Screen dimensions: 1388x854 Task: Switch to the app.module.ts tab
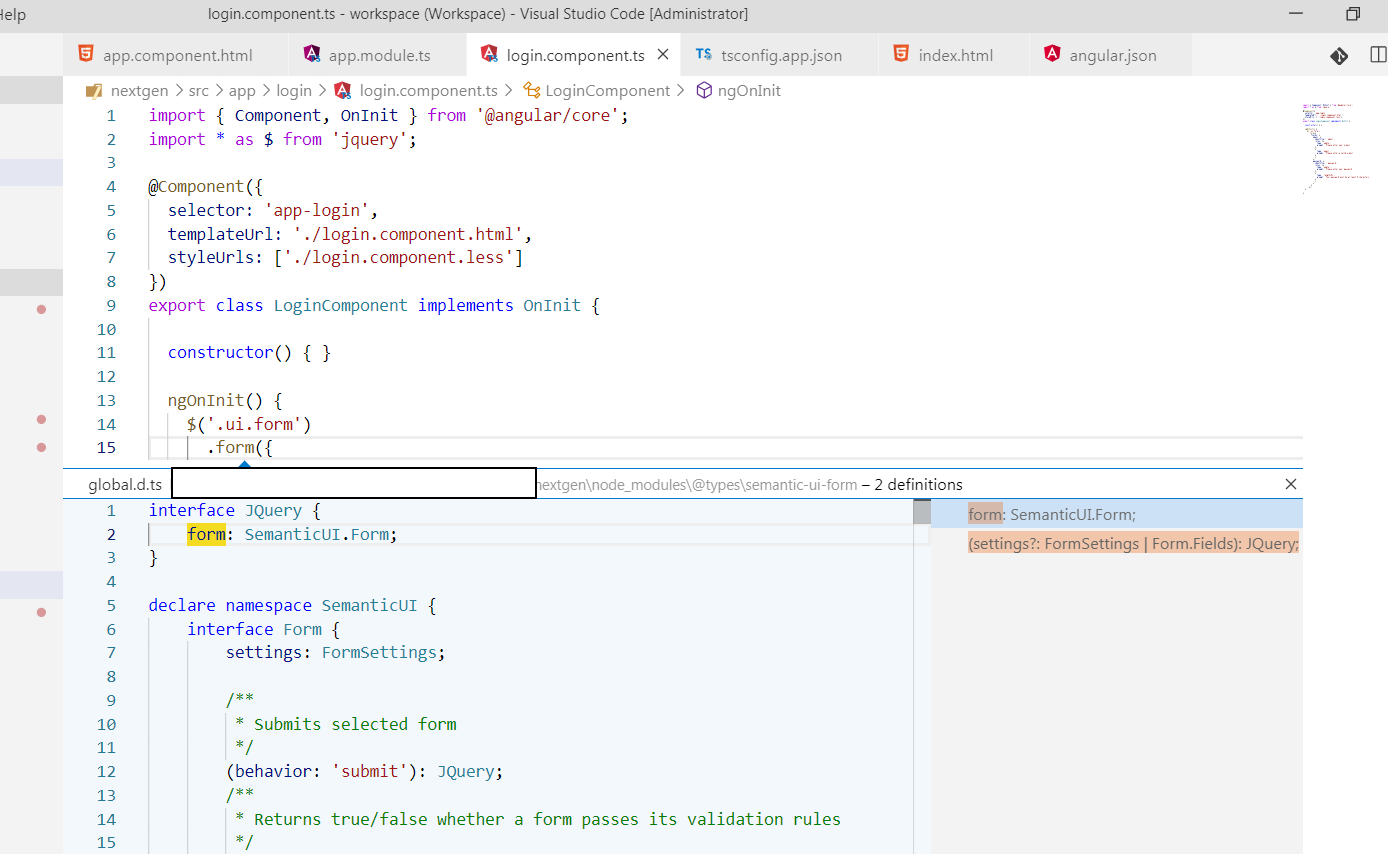[377, 55]
